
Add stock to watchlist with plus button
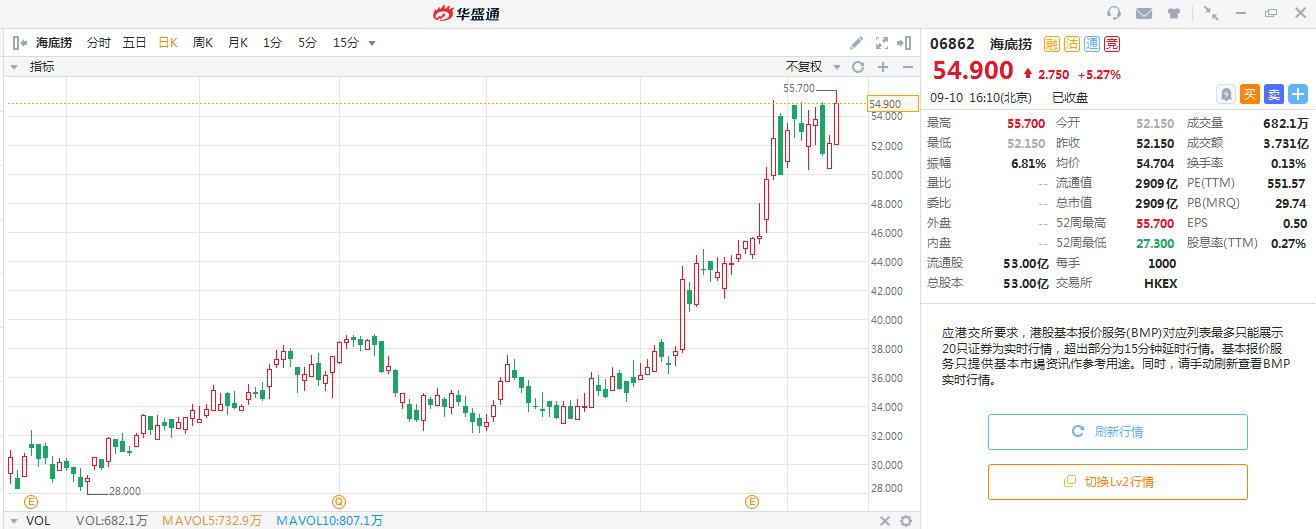coord(1298,94)
